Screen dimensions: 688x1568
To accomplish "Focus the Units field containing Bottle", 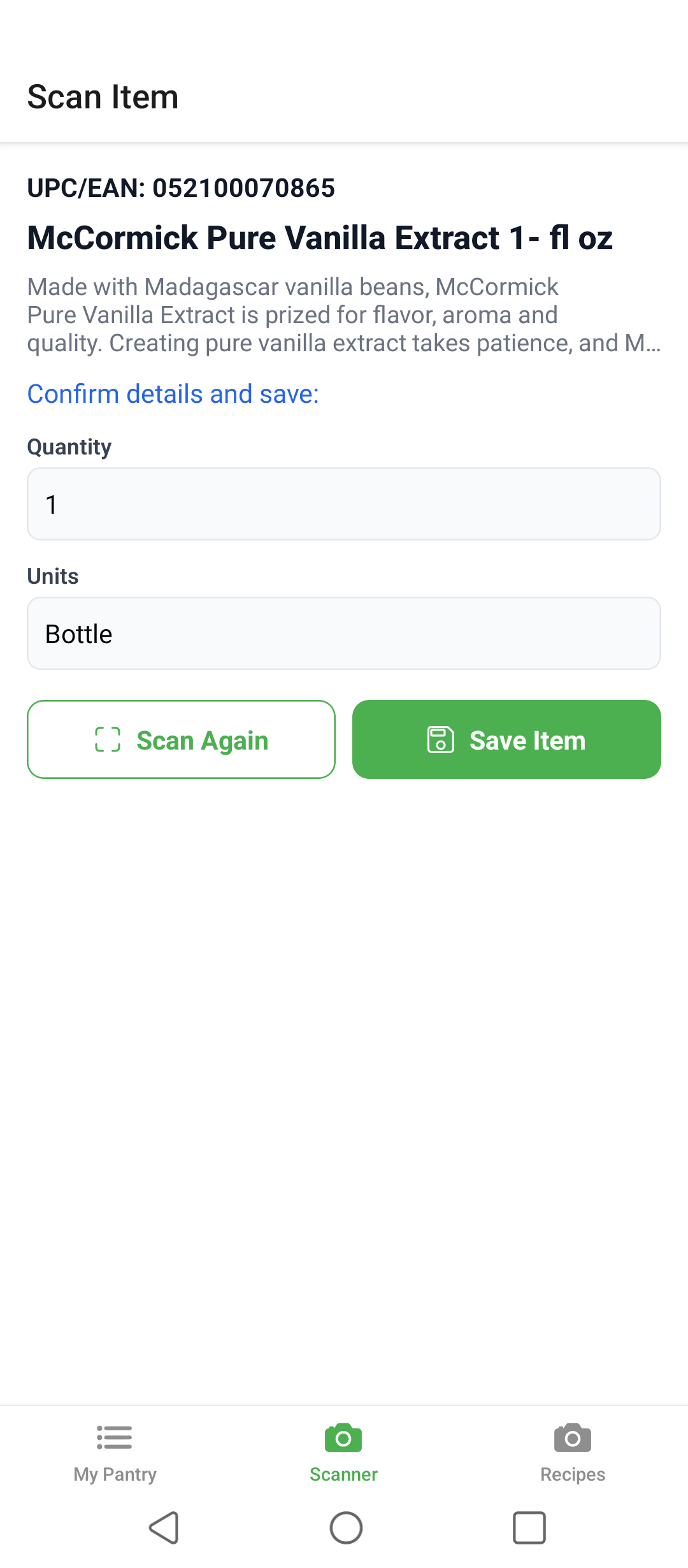I will (x=344, y=634).
